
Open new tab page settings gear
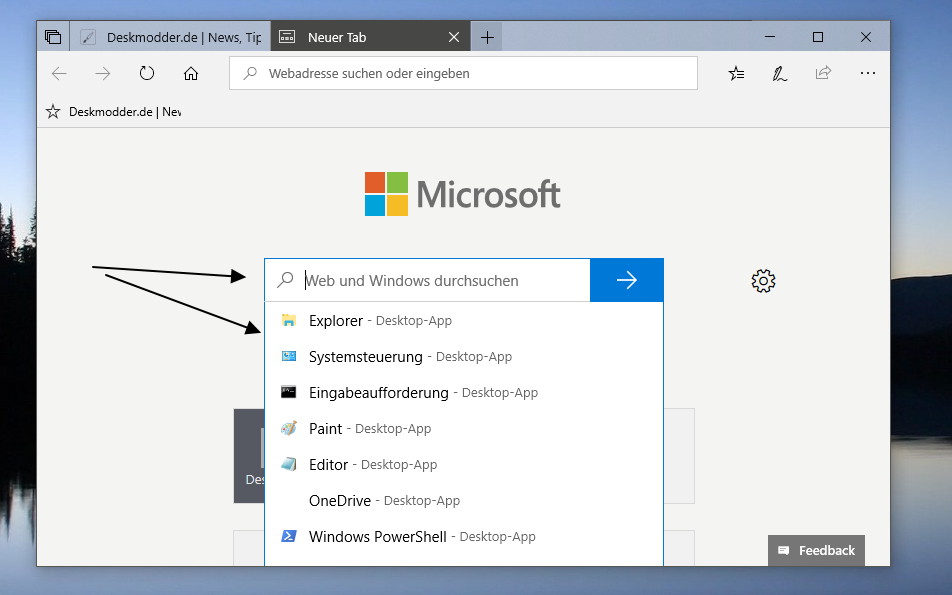pyautogui.click(x=763, y=280)
